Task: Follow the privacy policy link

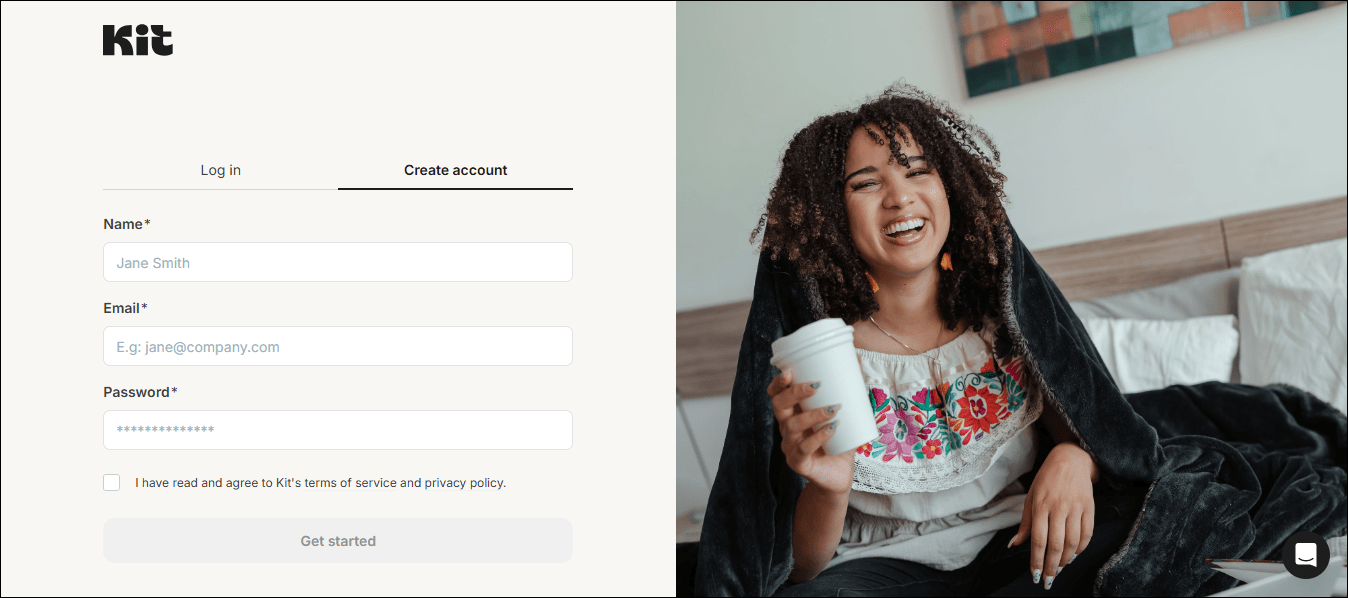Action: (463, 483)
